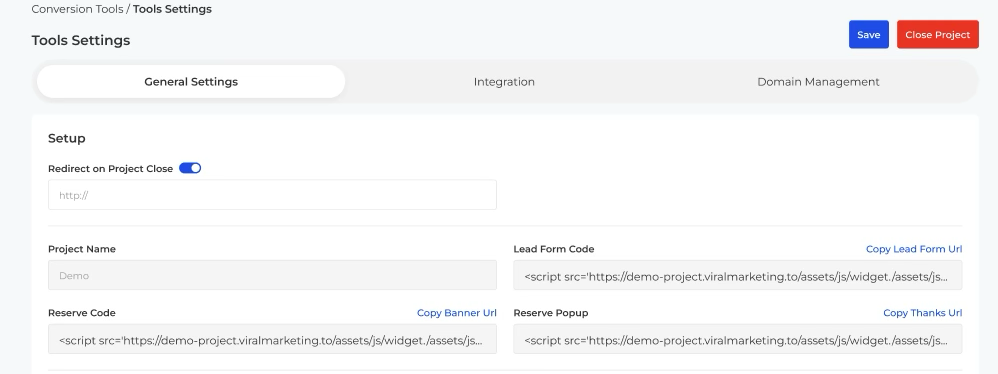This screenshot has height=374, width=998.
Task: Click the Setup section heading
Action: coord(67,138)
